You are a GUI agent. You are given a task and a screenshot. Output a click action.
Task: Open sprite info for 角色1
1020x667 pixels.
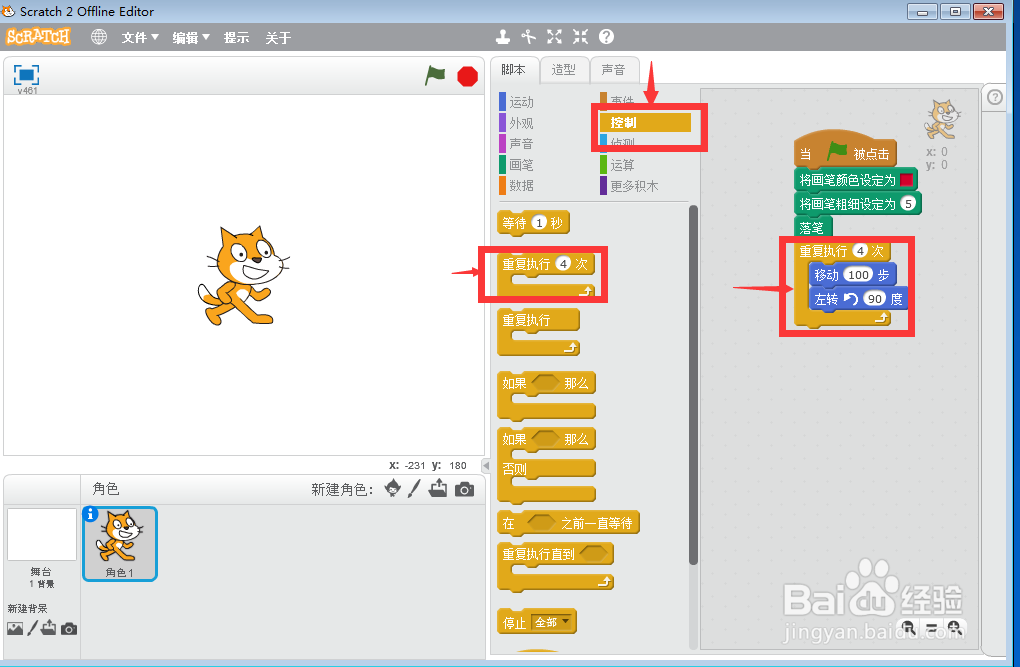coord(90,515)
